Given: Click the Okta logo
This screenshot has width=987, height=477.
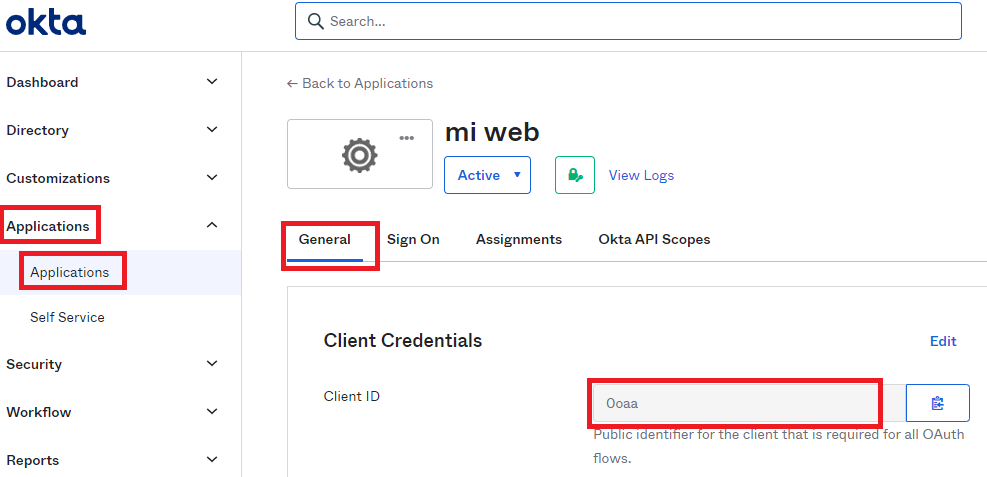Looking at the screenshot, I should coord(46,23).
